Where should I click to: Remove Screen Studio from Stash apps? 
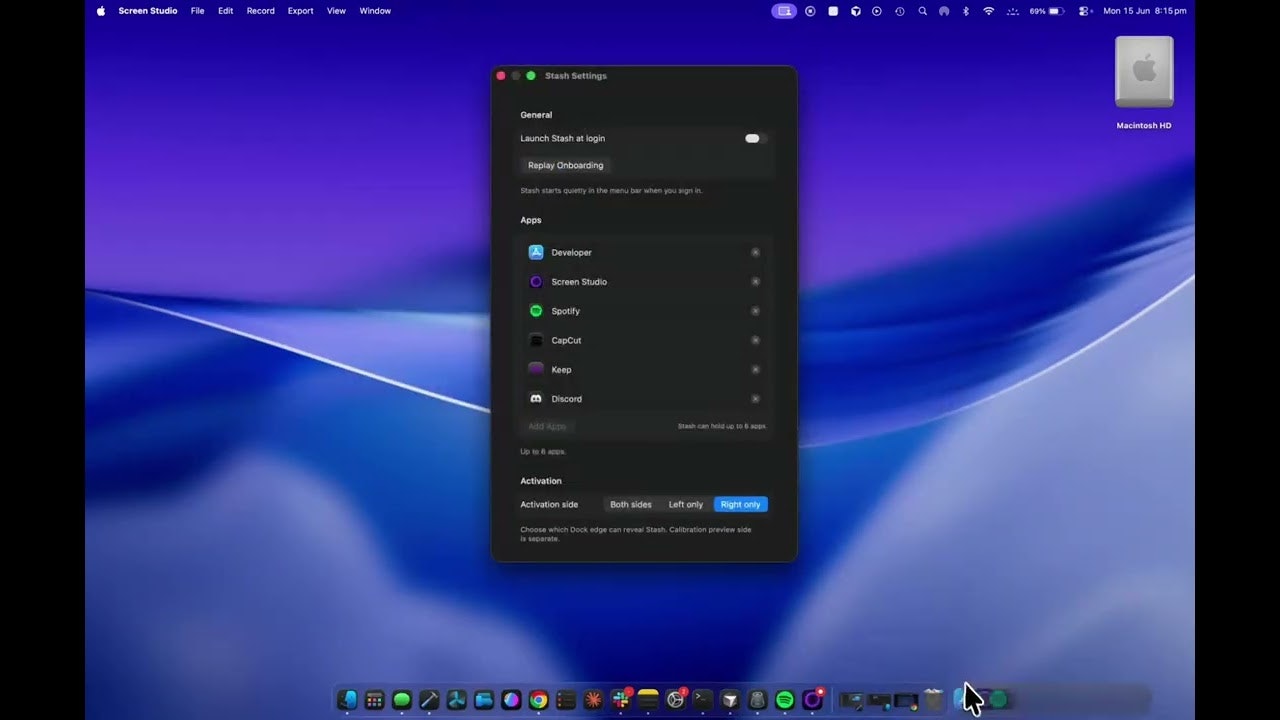(755, 282)
